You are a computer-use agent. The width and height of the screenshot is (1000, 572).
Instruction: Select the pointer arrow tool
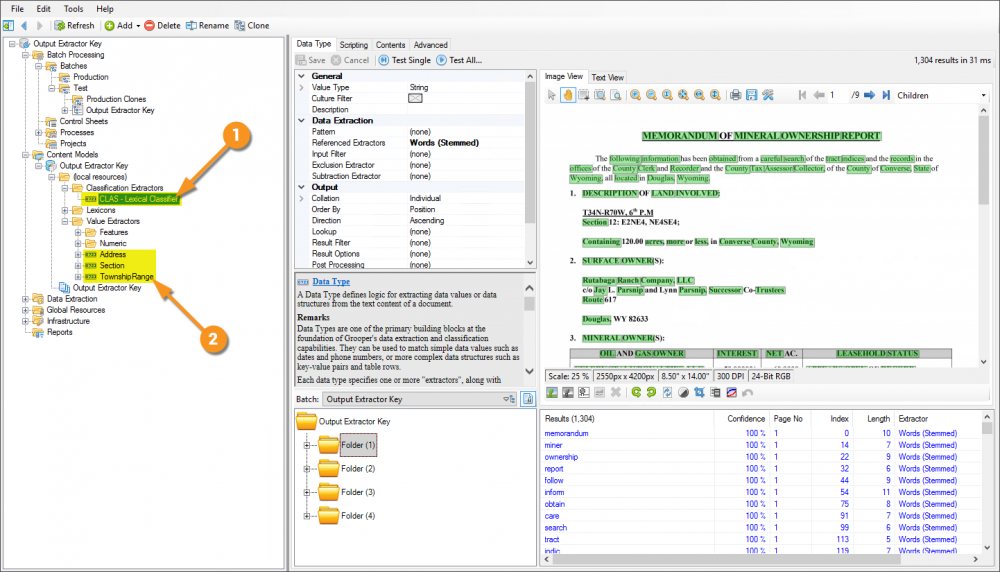551,95
